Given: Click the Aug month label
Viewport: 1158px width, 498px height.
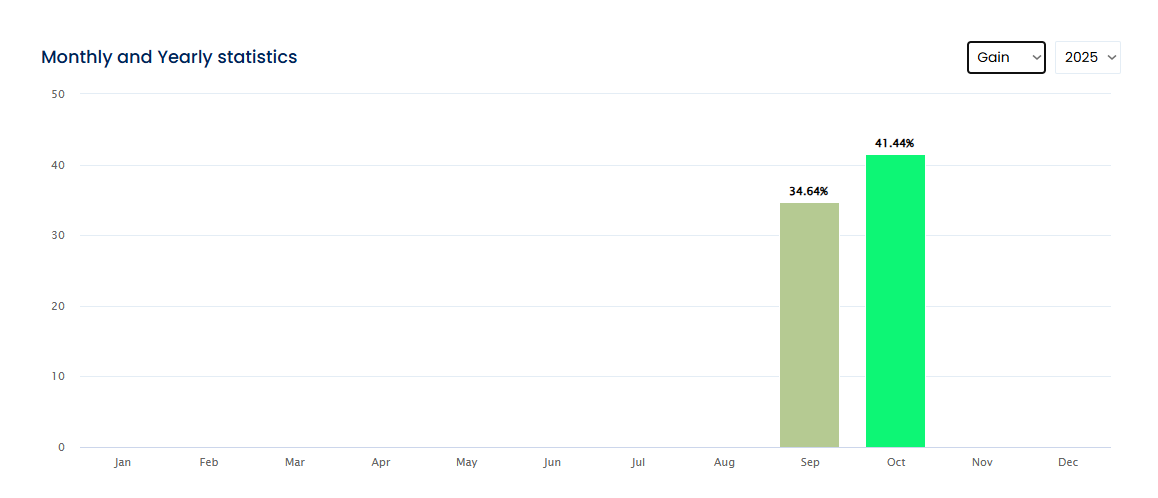Looking at the screenshot, I should 724,463.
